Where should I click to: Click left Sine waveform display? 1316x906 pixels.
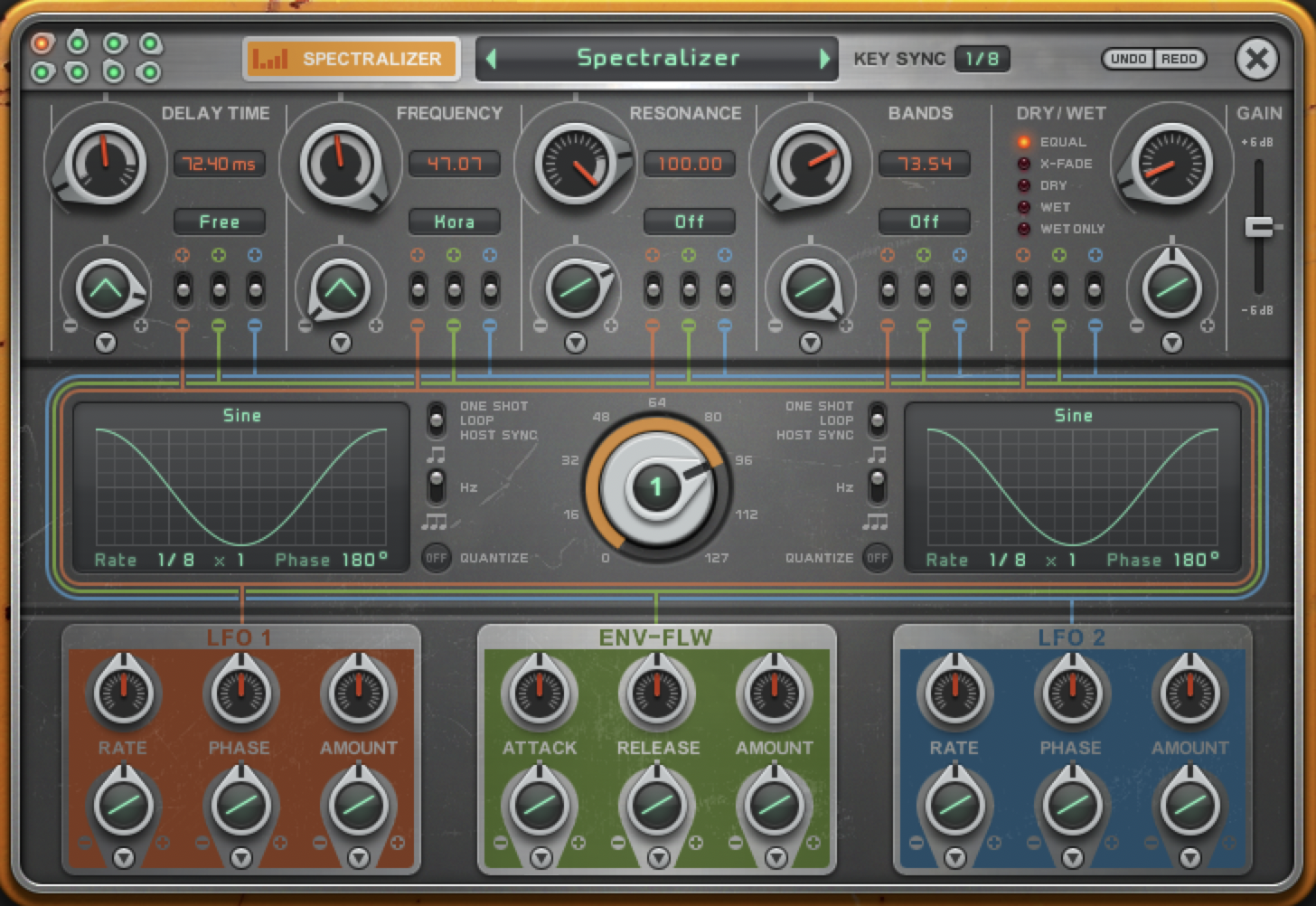point(241,488)
